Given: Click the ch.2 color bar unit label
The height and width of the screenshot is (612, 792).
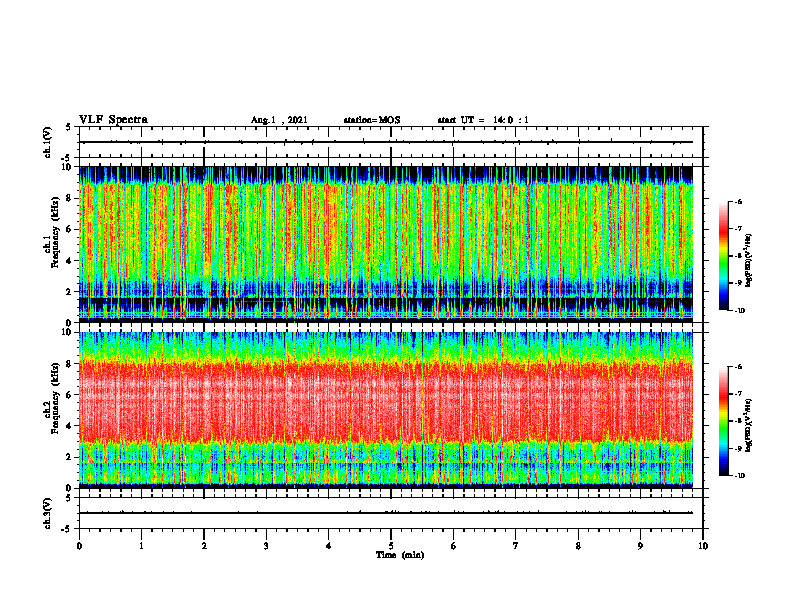Looking at the screenshot, I should click(x=749, y=425).
